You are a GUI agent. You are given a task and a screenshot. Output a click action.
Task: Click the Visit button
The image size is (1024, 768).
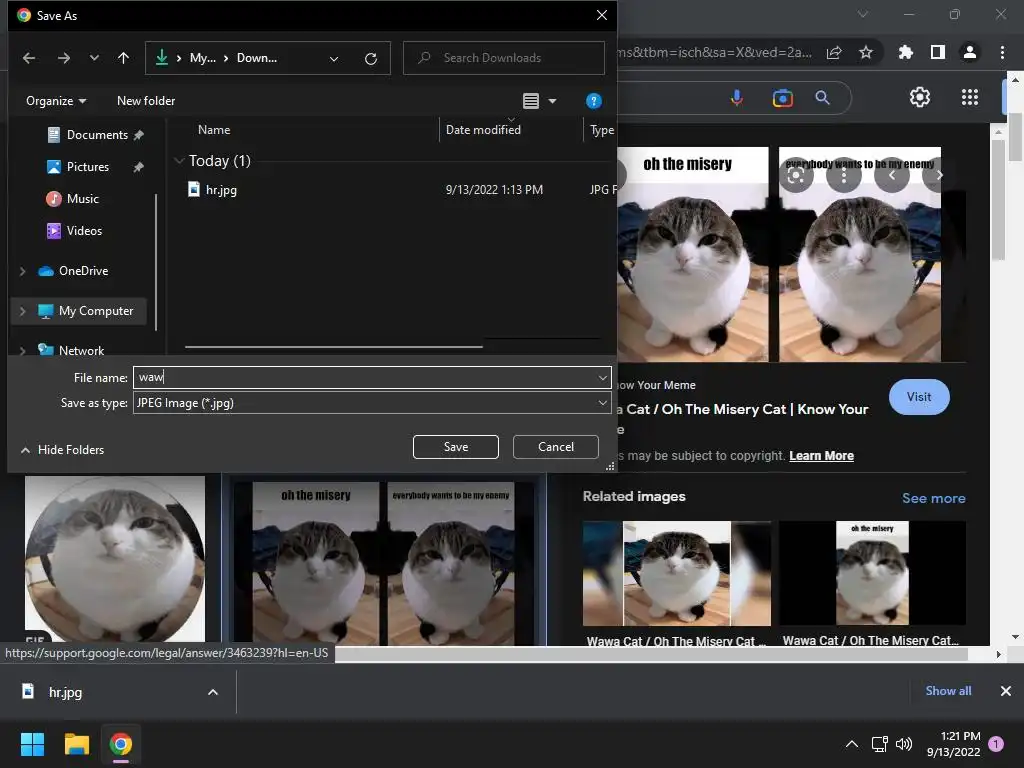tap(919, 397)
